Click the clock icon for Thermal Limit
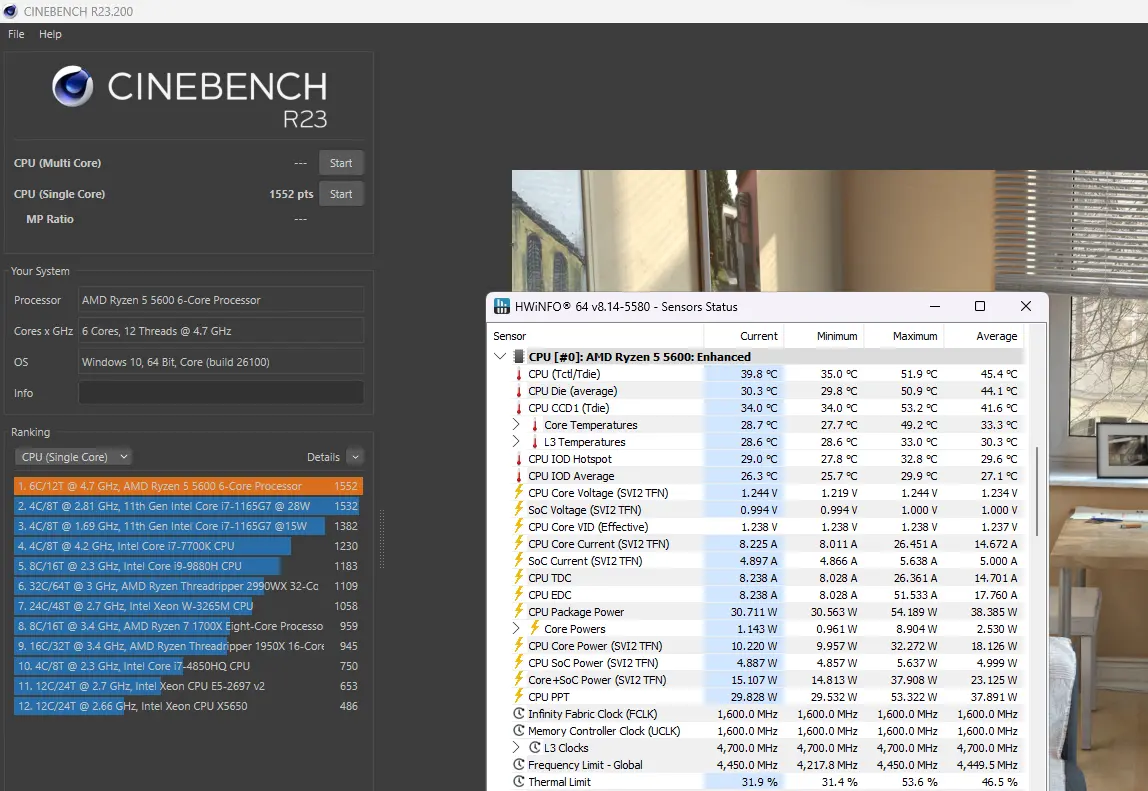The height and width of the screenshot is (791, 1148). 519,781
